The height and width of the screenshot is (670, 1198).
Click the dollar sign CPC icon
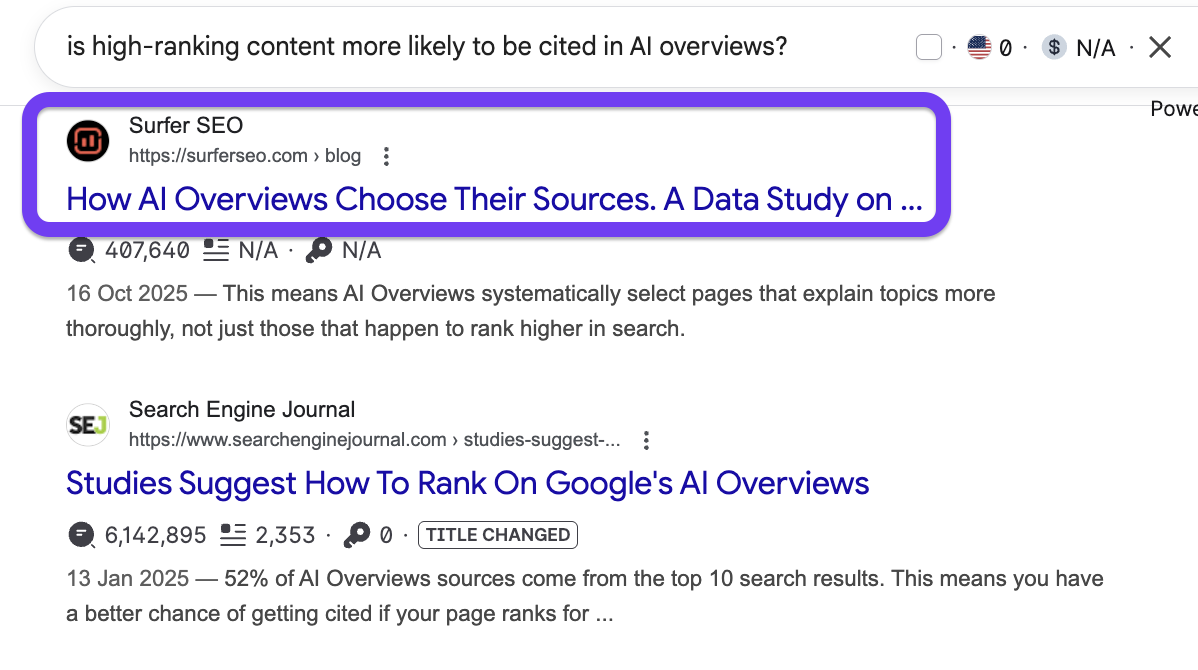coord(1054,47)
